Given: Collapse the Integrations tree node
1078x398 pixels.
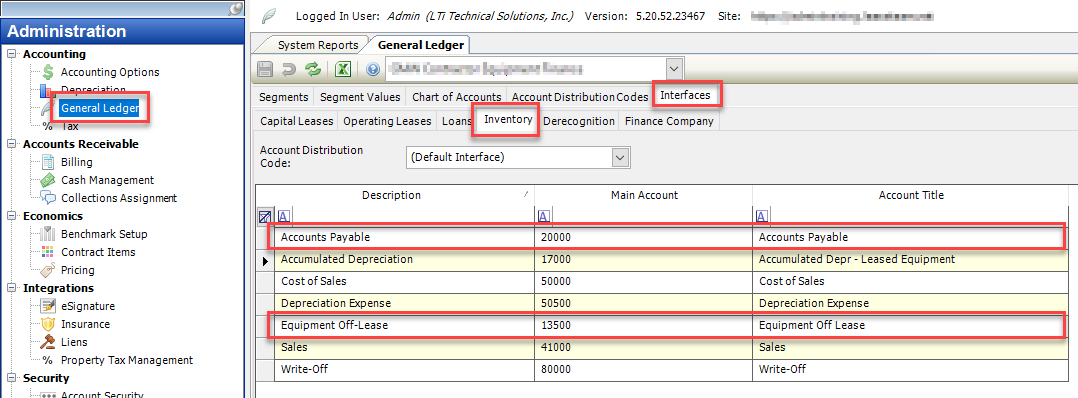Looking at the screenshot, I should point(11,288).
